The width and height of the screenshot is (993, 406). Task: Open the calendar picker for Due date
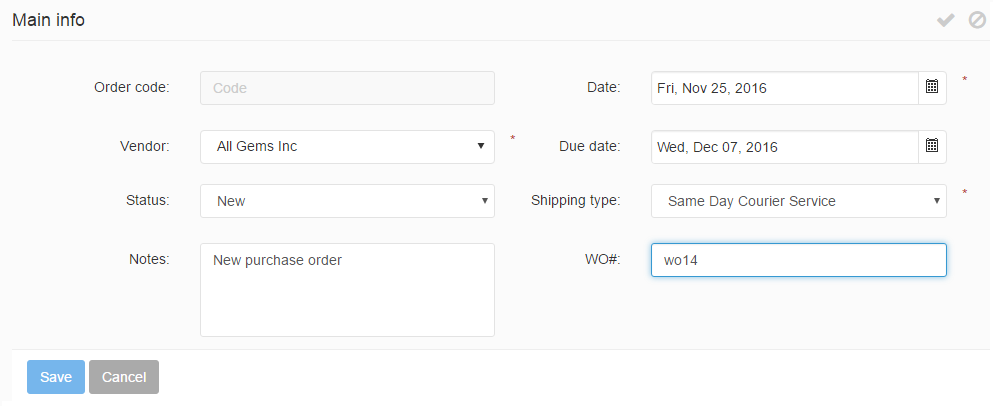click(x=932, y=146)
